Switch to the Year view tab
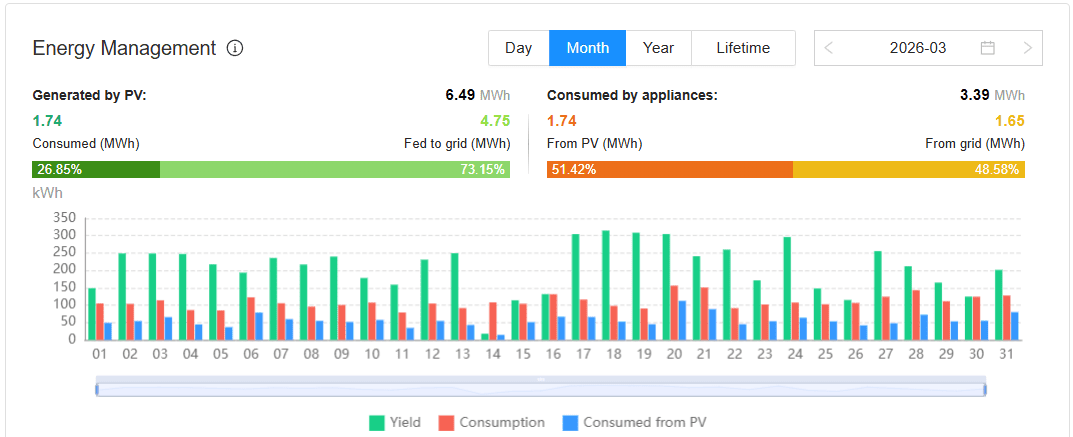Screen dimensions: 1073x437 [658, 48]
